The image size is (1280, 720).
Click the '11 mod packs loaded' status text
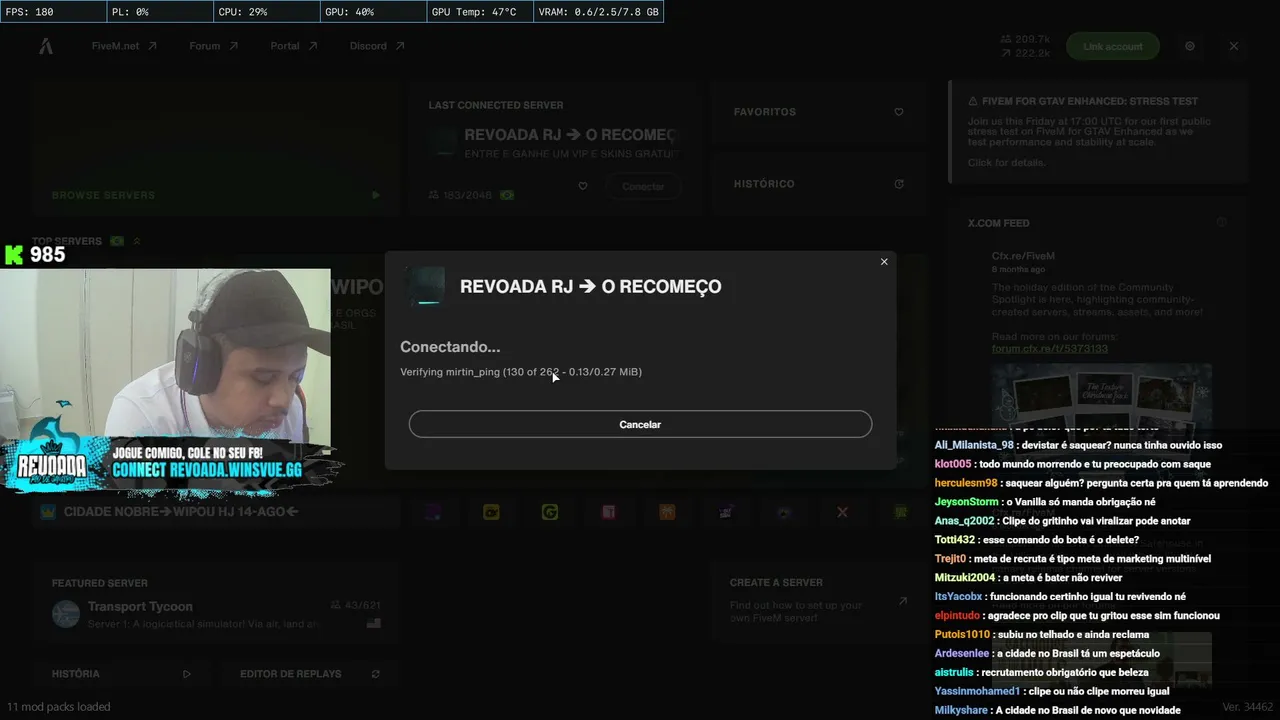coord(59,707)
